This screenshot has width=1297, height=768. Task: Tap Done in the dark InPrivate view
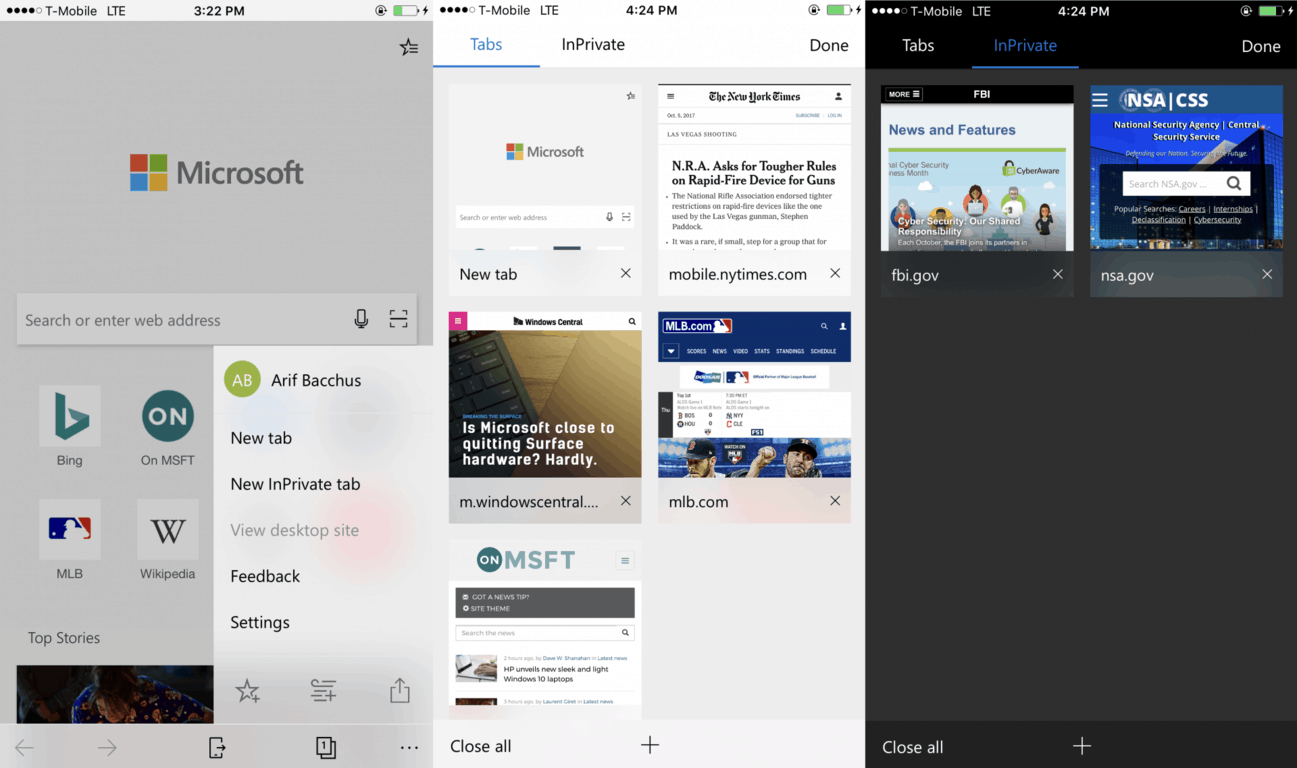point(1261,46)
